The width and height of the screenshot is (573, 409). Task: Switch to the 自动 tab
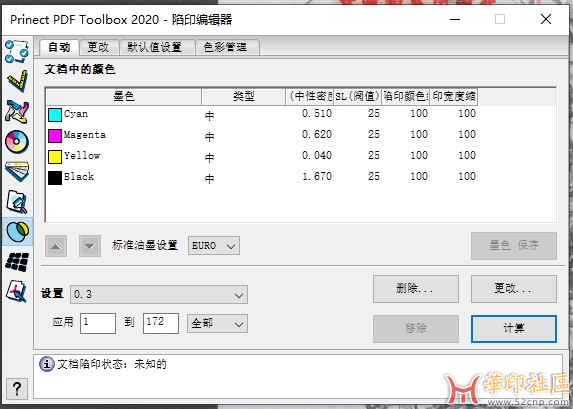[x=59, y=47]
